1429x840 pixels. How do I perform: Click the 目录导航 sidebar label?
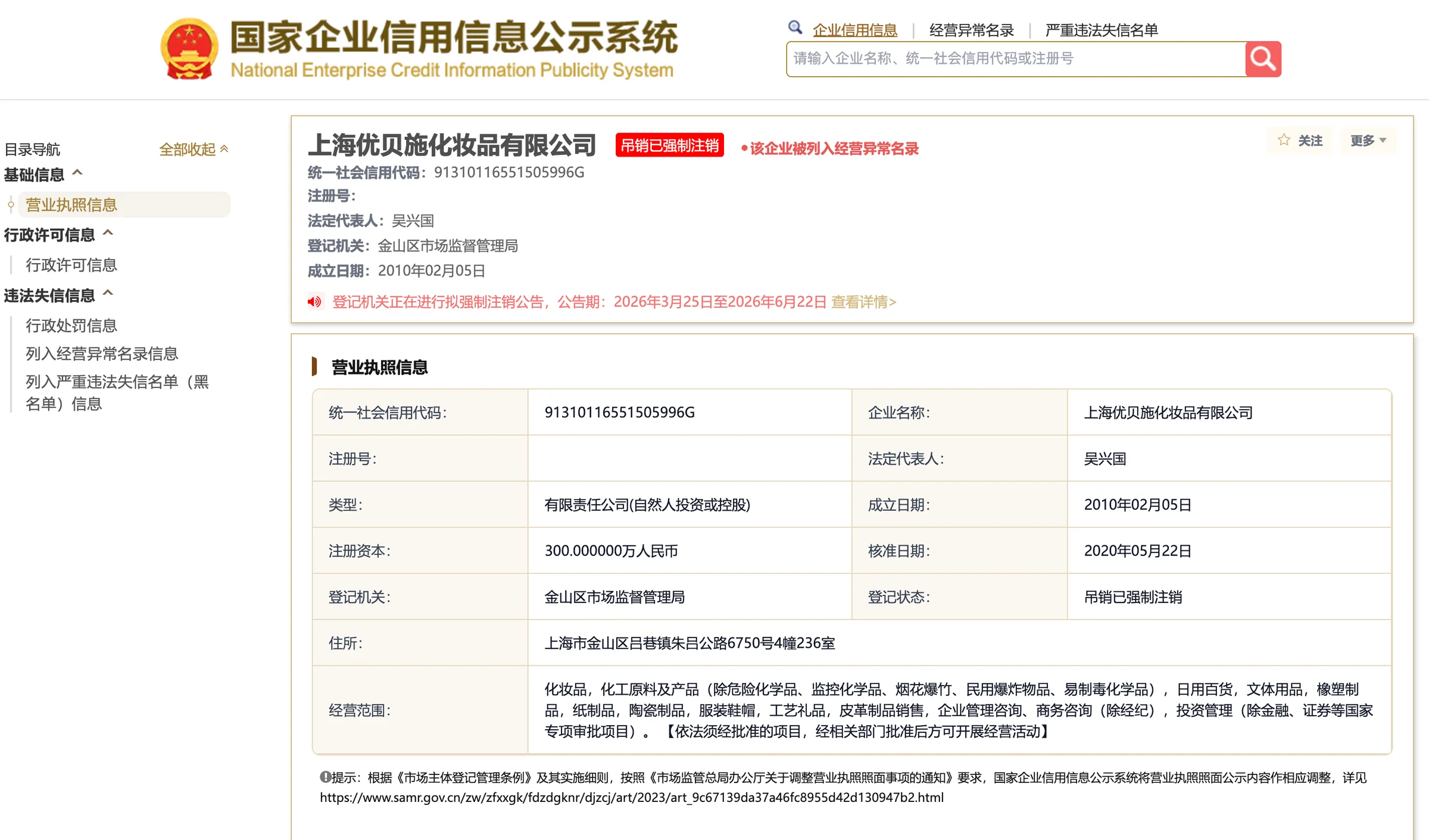click(x=32, y=149)
